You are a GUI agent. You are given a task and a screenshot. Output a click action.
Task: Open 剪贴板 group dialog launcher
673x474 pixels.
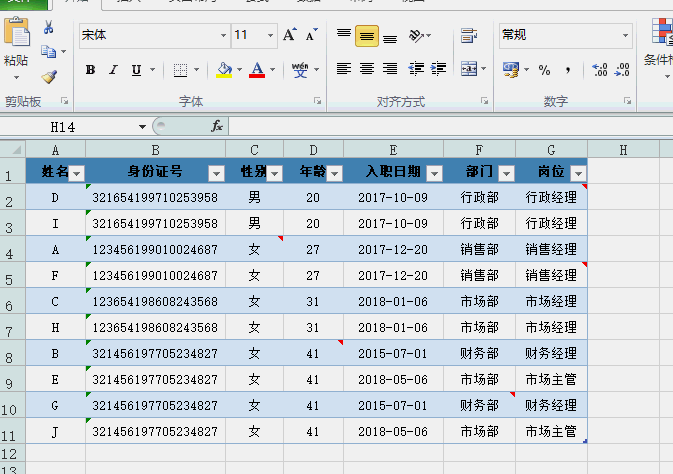coord(65,101)
